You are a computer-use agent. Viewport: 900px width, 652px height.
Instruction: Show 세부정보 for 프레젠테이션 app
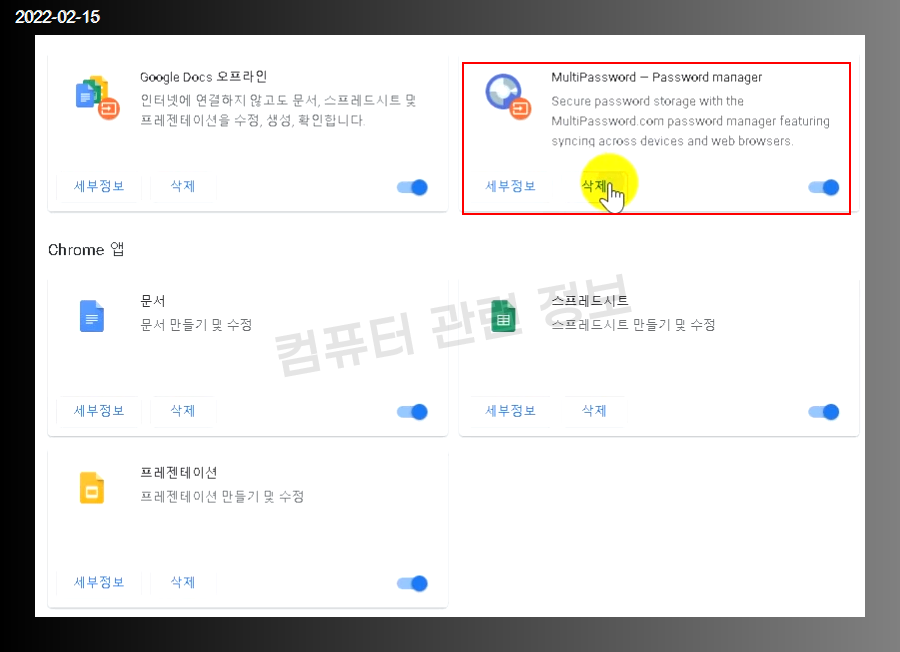(x=99, y=582)
